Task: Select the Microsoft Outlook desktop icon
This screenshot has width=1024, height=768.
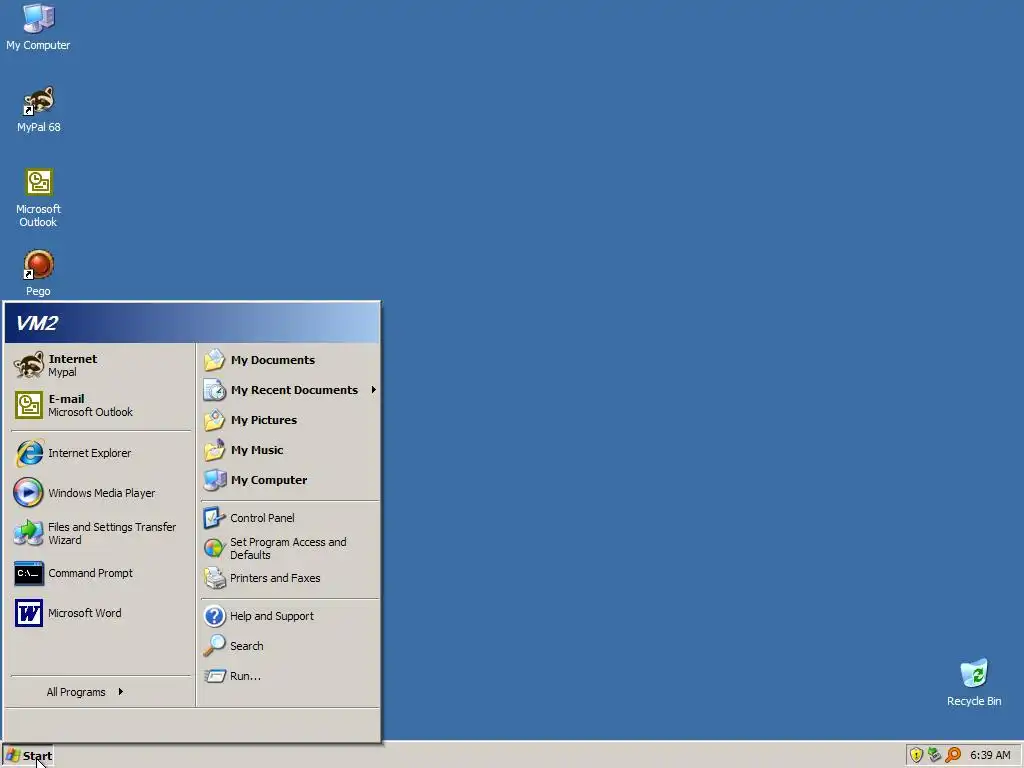Action: coord(39,198)
